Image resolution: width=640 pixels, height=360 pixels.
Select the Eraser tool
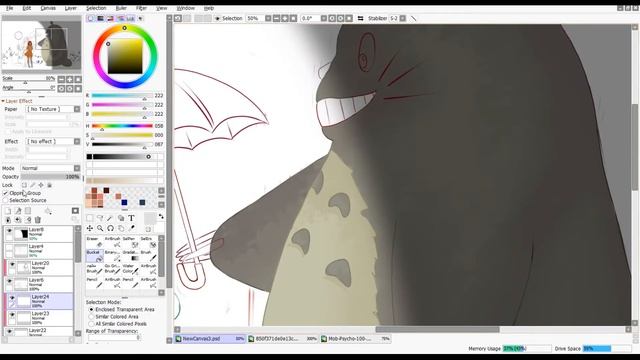pyautogui.click(x=95, y=242)
